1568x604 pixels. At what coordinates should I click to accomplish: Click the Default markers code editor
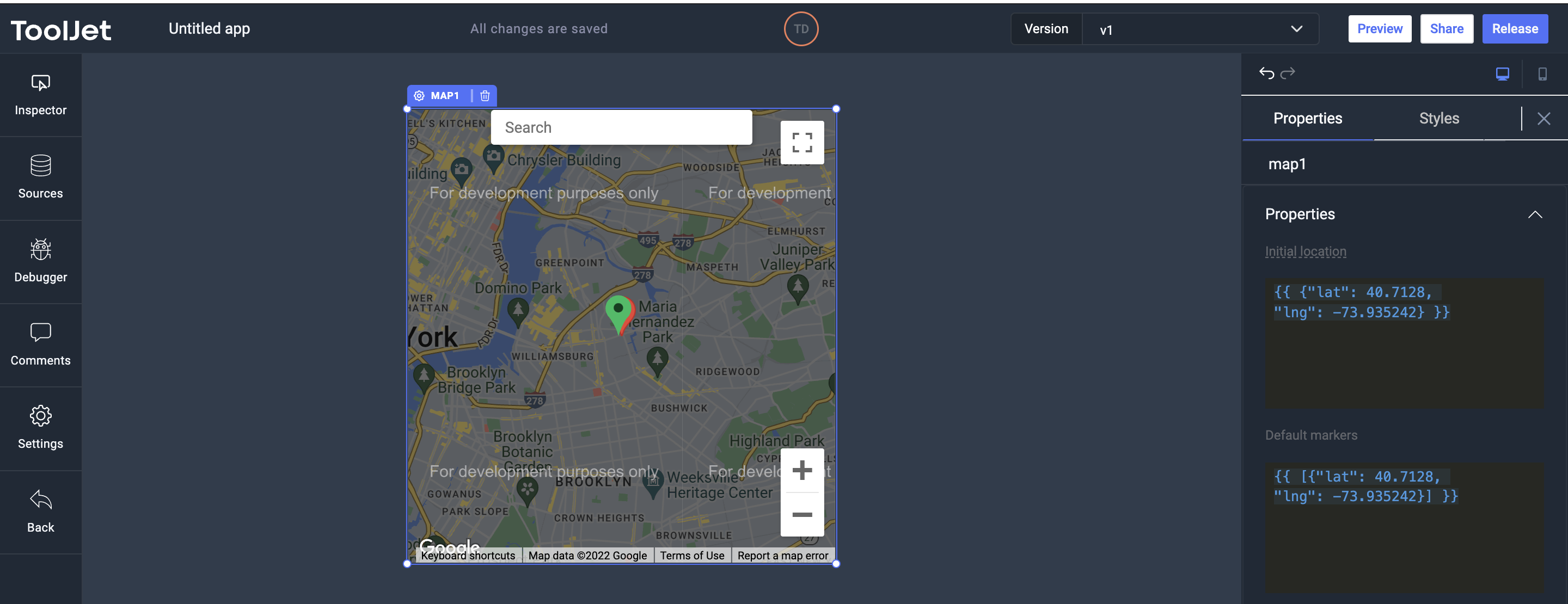pos(1404,527)
